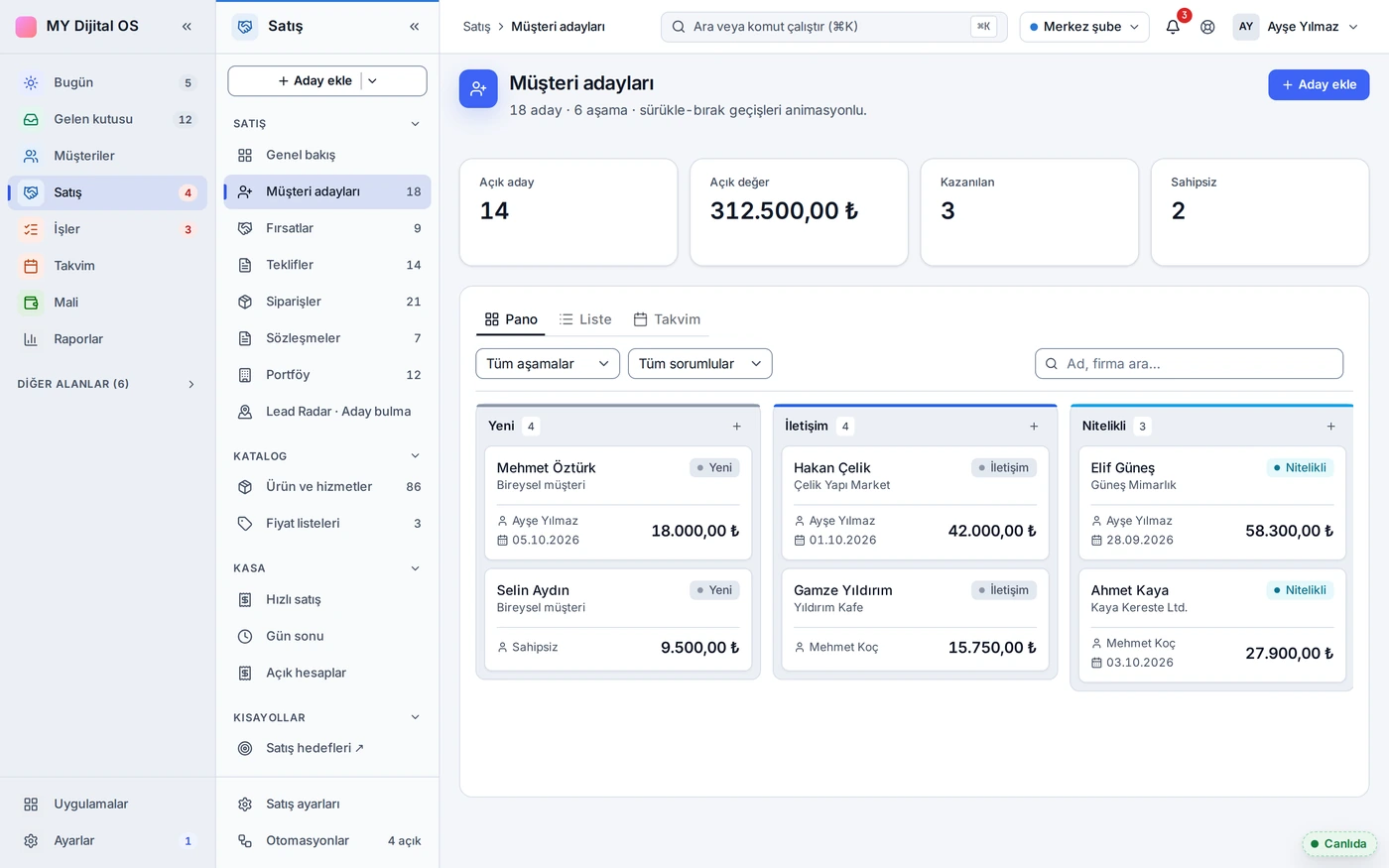Open Lead Radar aday bulma
This screenshot has width=1389, height=868.
click(327, 412)
